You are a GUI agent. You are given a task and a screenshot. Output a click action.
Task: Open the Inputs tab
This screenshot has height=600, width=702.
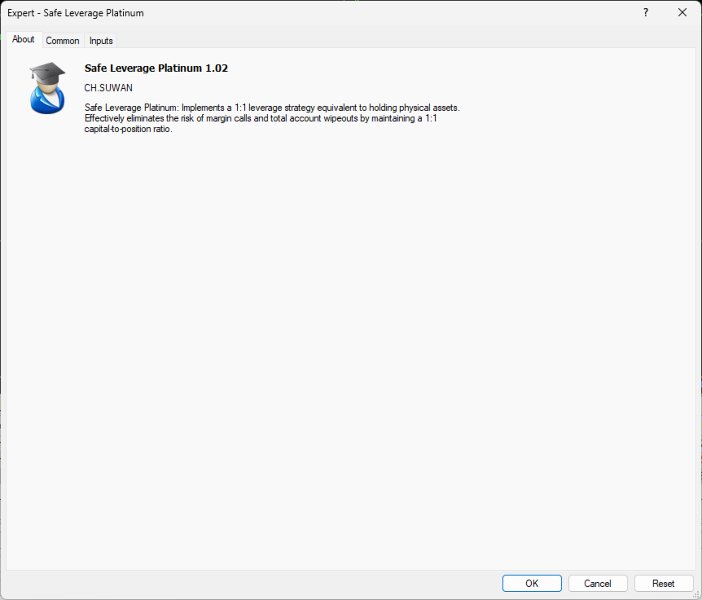click(101, 41)
